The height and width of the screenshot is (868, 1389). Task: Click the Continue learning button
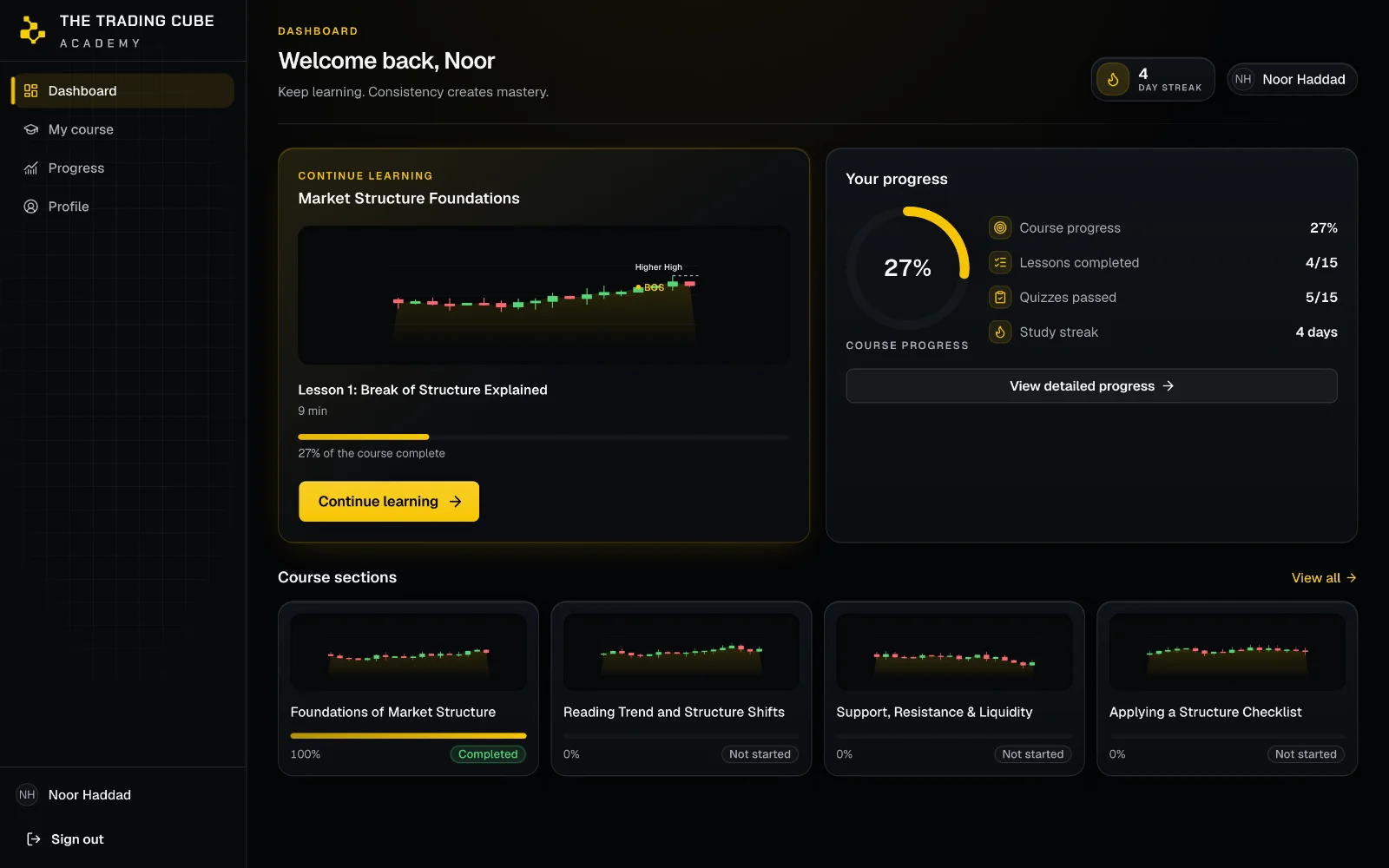point(389,502)
